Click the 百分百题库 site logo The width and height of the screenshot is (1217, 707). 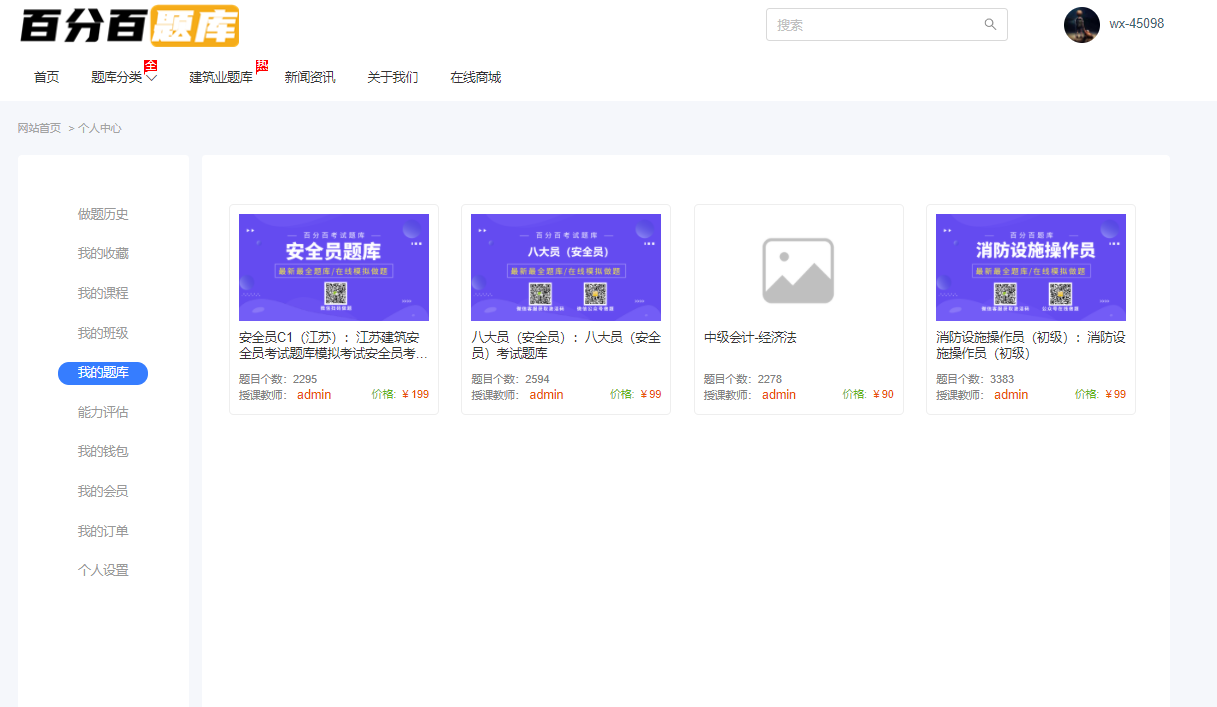(x=129, y=26)
